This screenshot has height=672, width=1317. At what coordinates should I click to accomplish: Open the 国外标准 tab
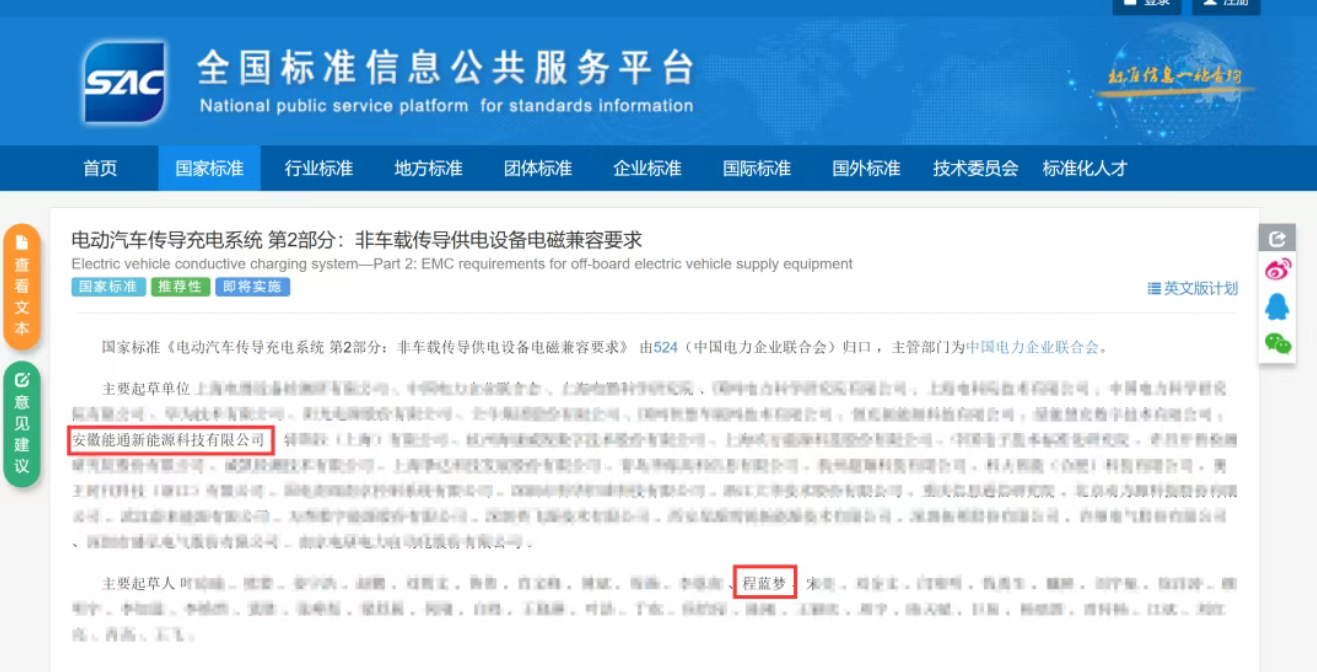tap(866, 168)
